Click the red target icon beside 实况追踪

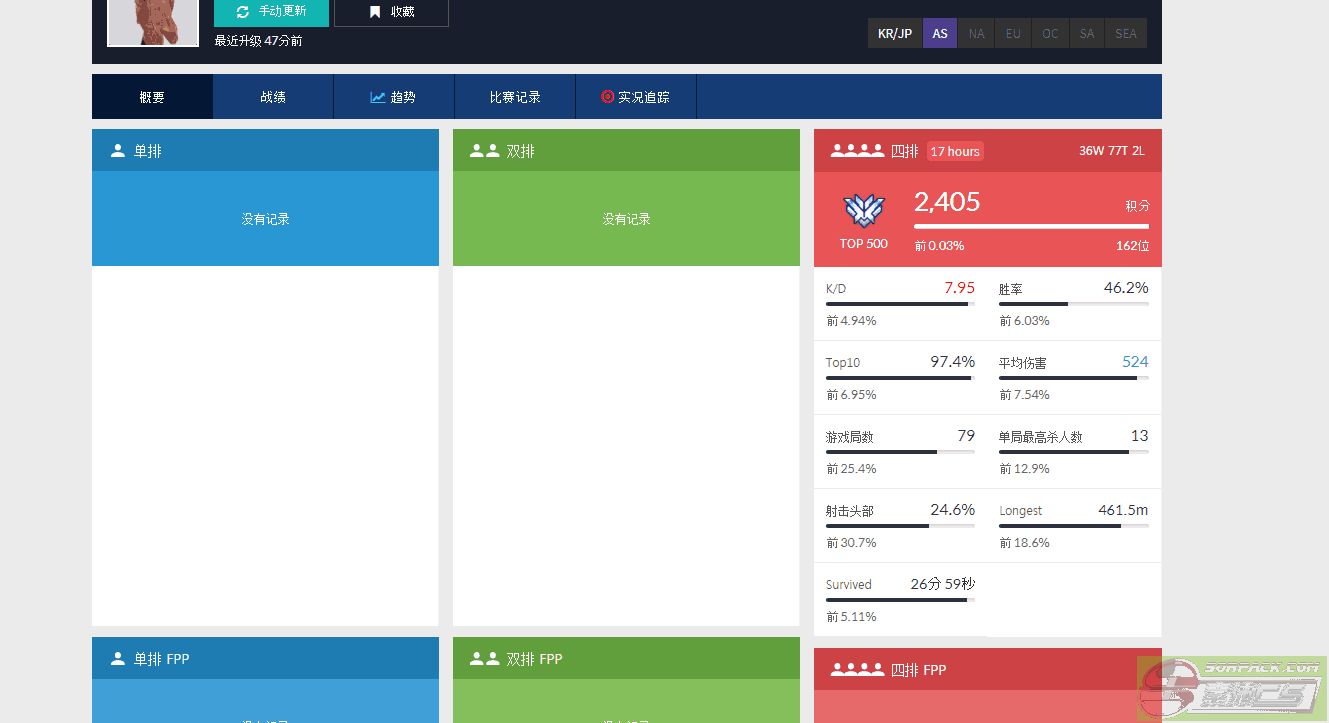tap(607, 97)
